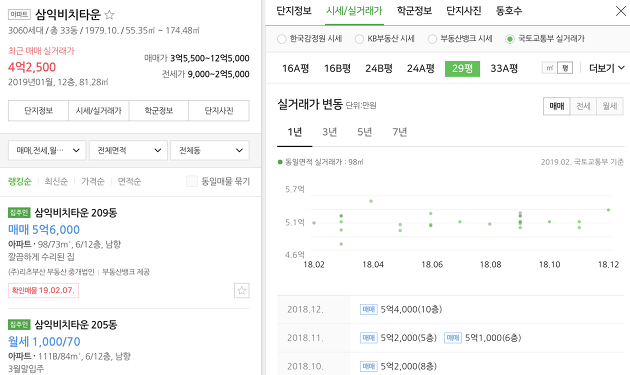Choose the 1년 chart period
This screenshot has width=630, height=375.
point(295,132)
